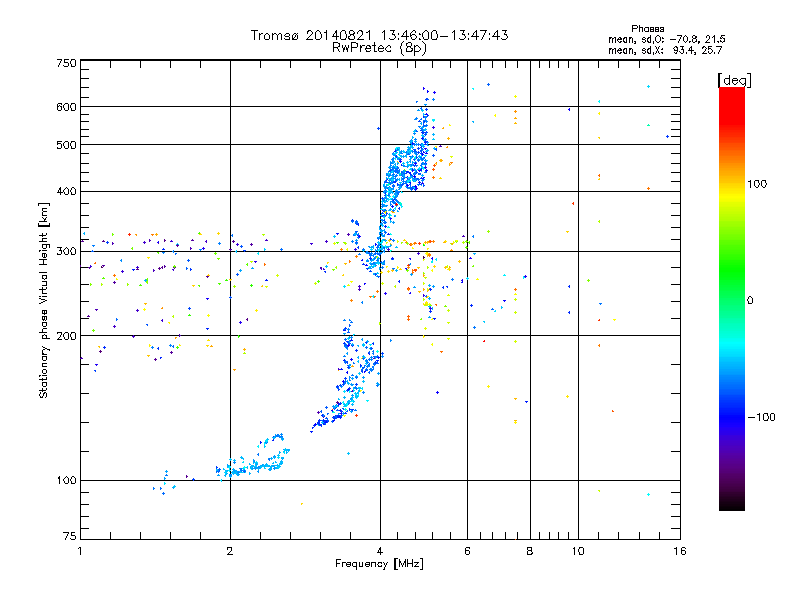Click the x-axis tick label "16"
Image resolution: width=800 pixels, height=600 pixels.
click(680, 551)
